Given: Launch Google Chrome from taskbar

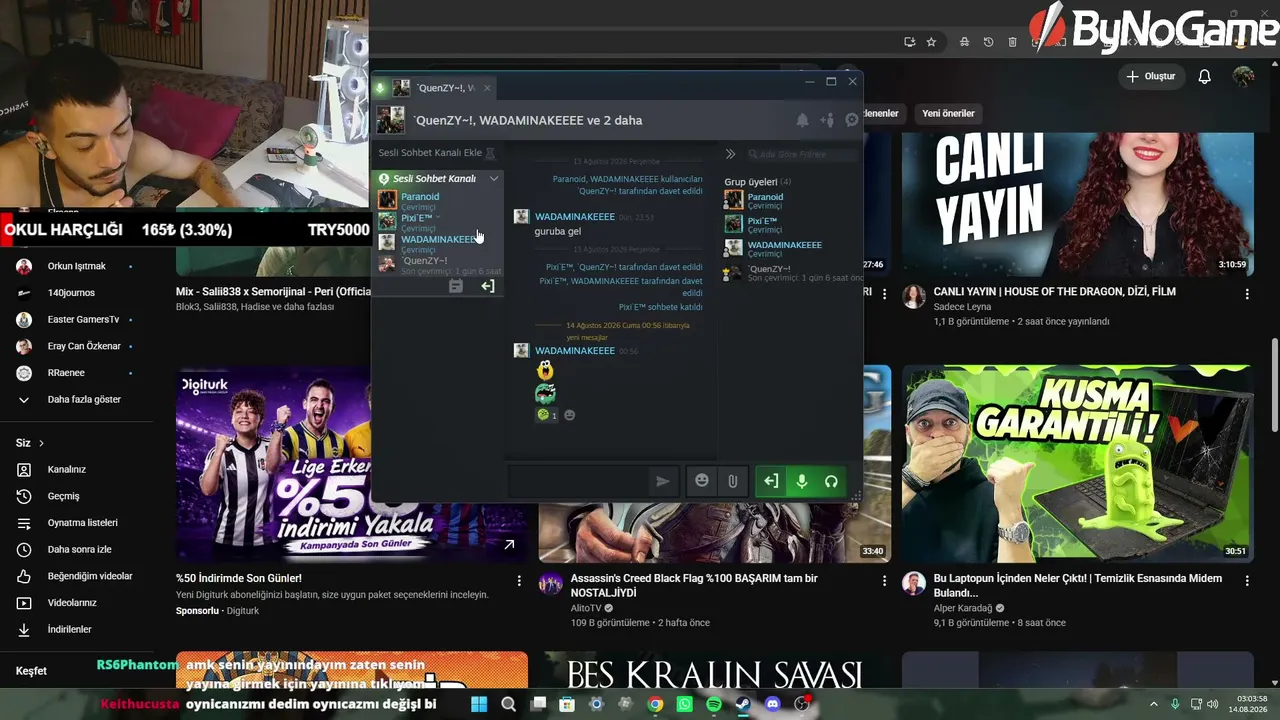Looking at the screenshot, I should tap(655, 704).
